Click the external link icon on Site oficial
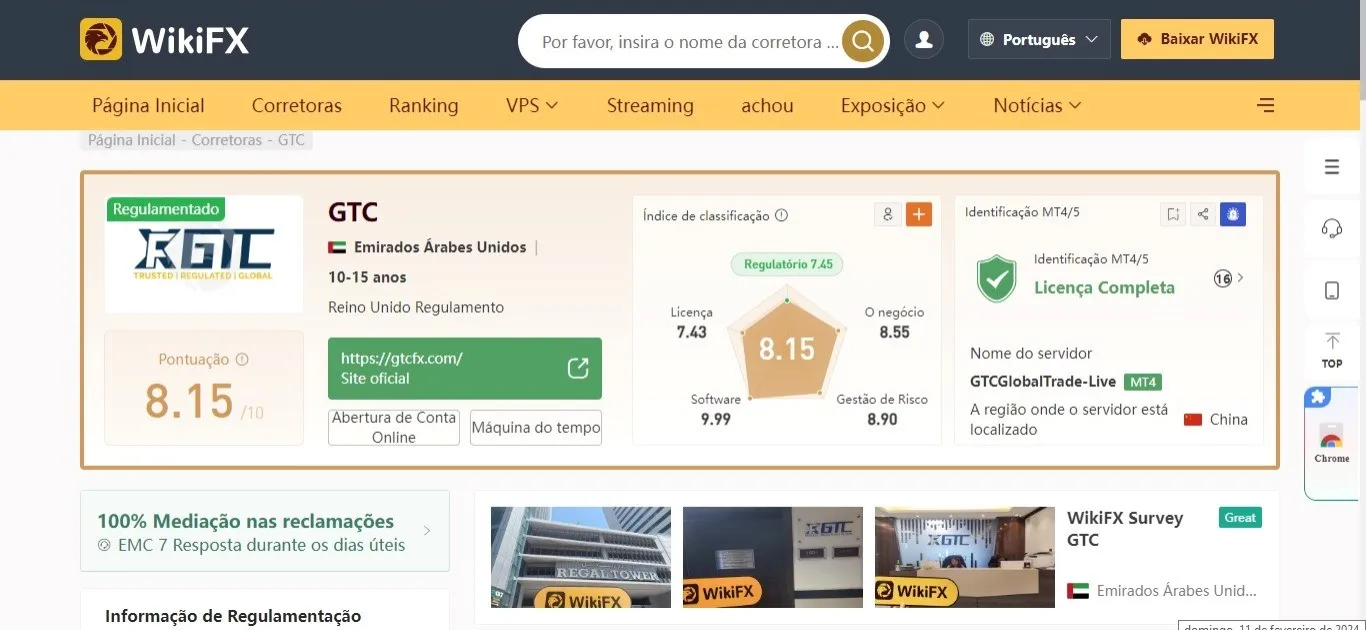 pyautogui.click(x=578, y=368)
